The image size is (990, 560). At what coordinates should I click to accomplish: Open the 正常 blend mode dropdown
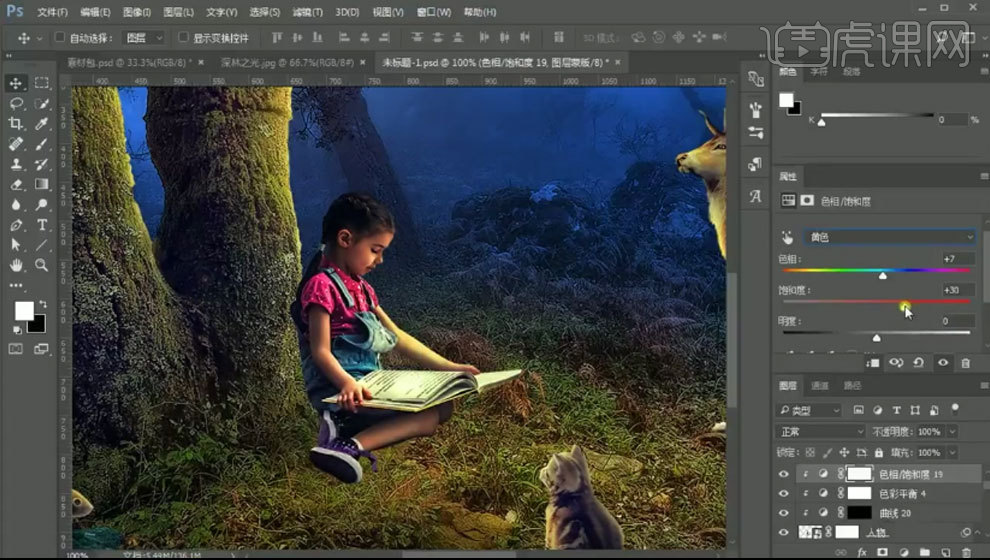(x=820, y=432)
